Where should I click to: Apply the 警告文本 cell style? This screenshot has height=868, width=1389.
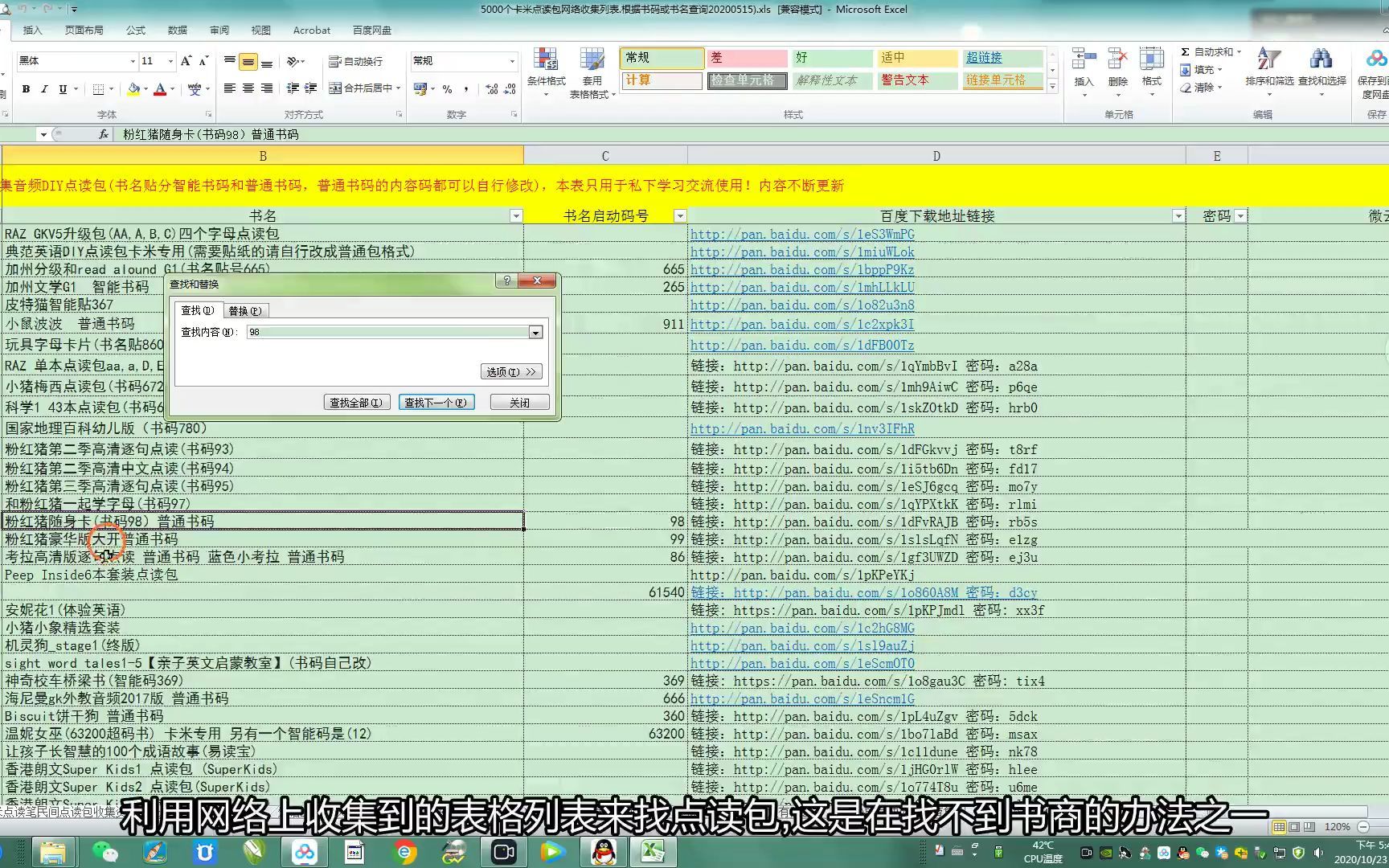pos(917,80)
